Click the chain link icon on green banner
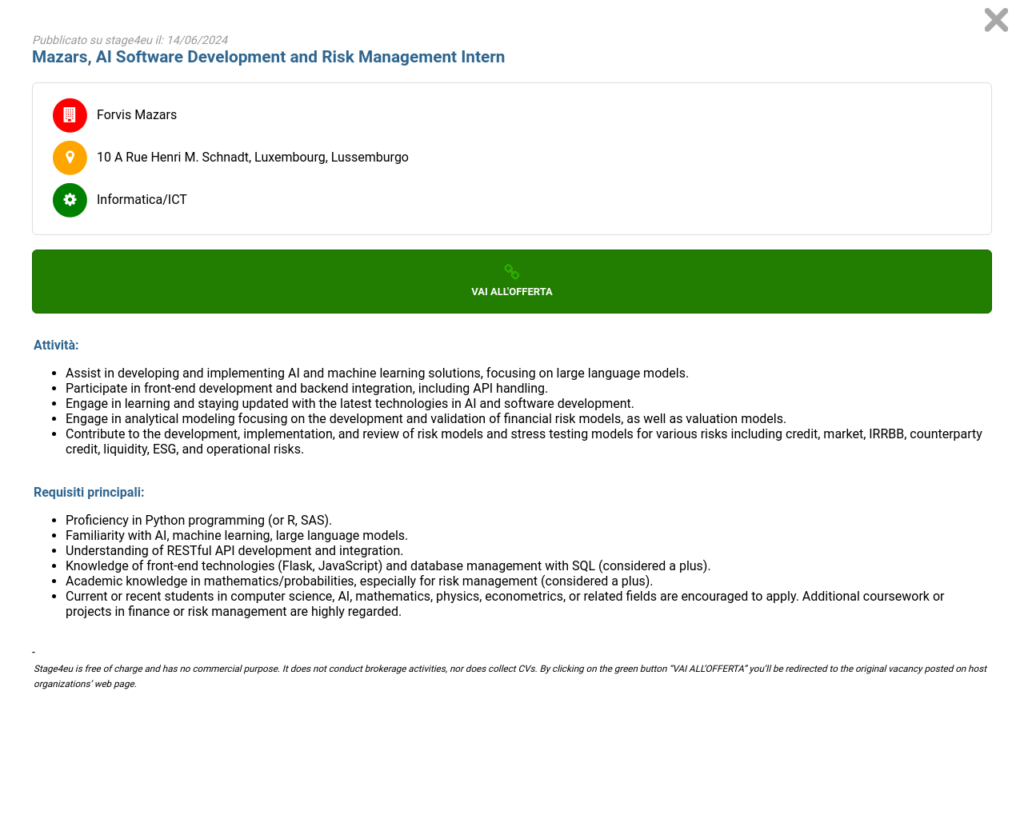 coord(512,272)
